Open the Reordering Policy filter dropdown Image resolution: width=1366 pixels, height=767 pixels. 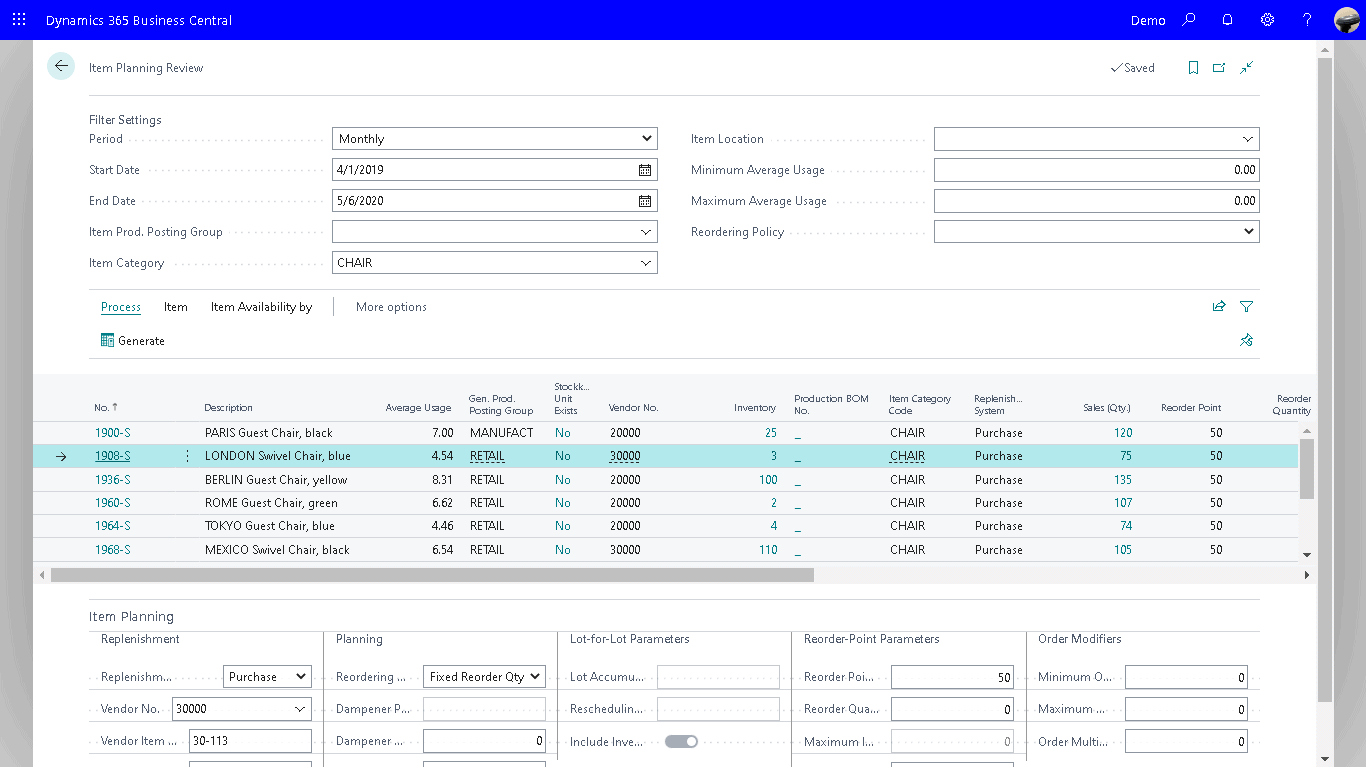point(1097,232)
